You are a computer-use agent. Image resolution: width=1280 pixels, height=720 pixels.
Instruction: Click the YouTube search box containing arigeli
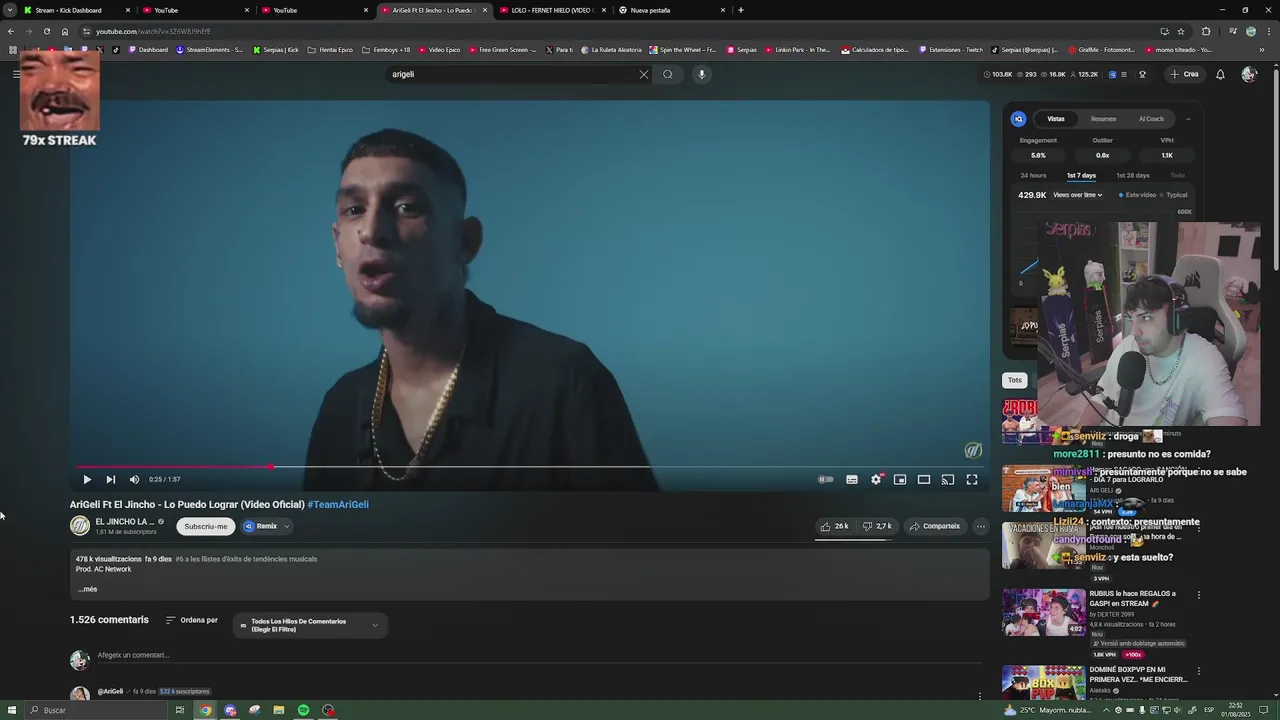click(510, 74)
